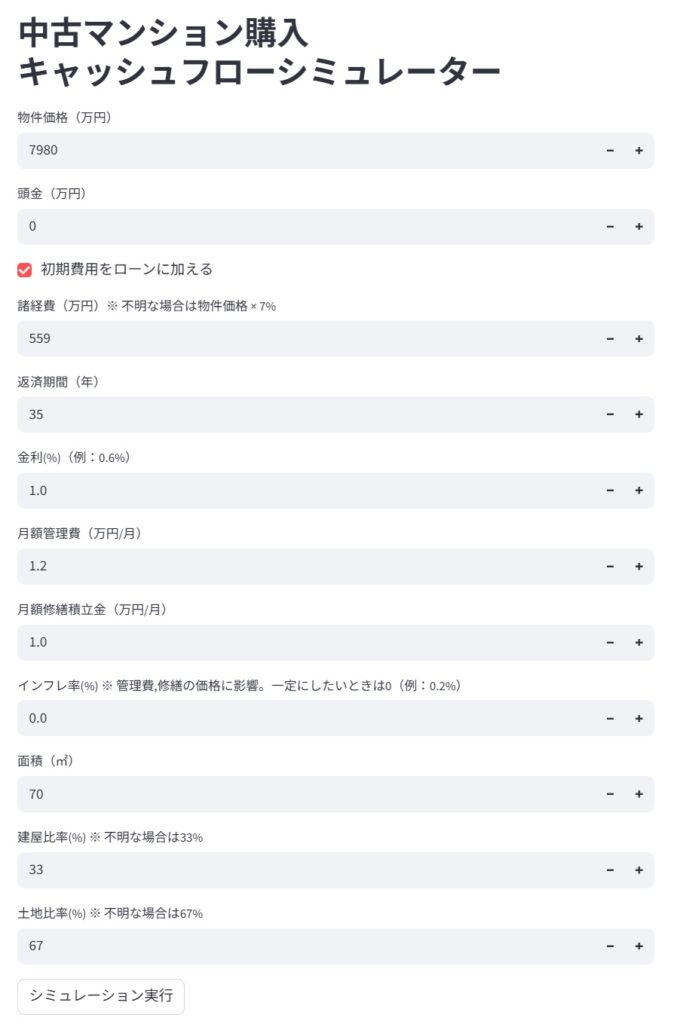Raise the 金利 rate with plus
Viewport: 683px width, 1024px height.
639,491
